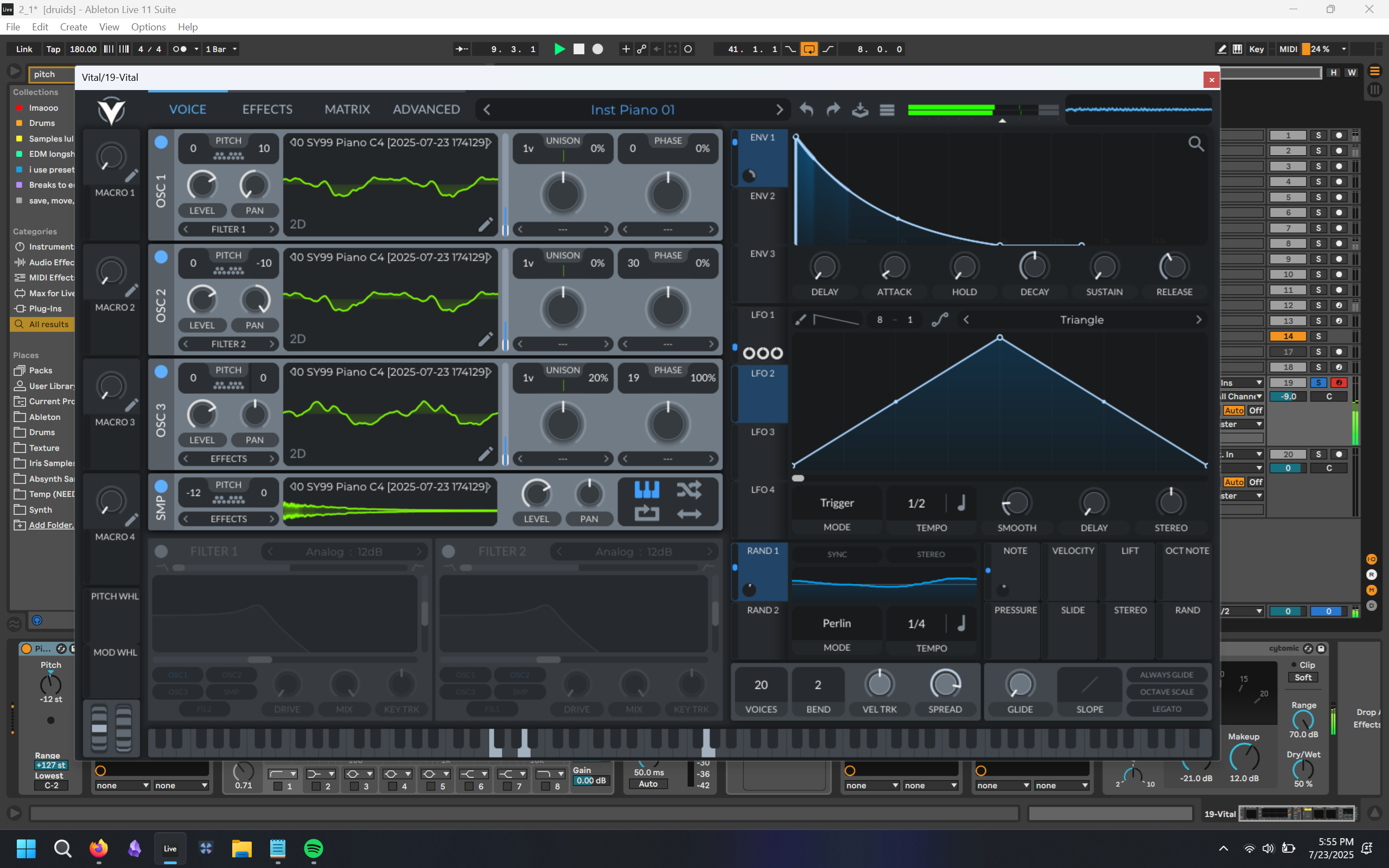Click the LFO smooth curve icon
The image size is (1389, 868).
click(x=940, y=320)
